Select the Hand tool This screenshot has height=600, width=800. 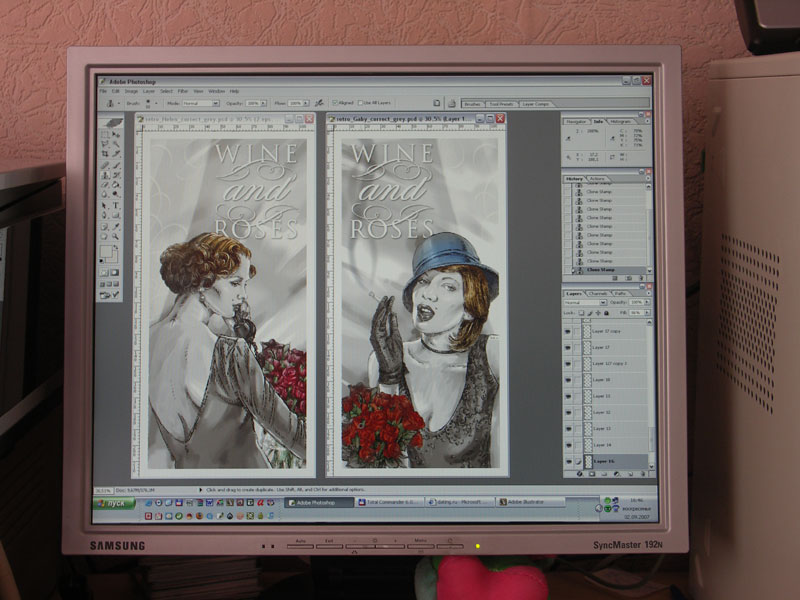click(105, 236)
